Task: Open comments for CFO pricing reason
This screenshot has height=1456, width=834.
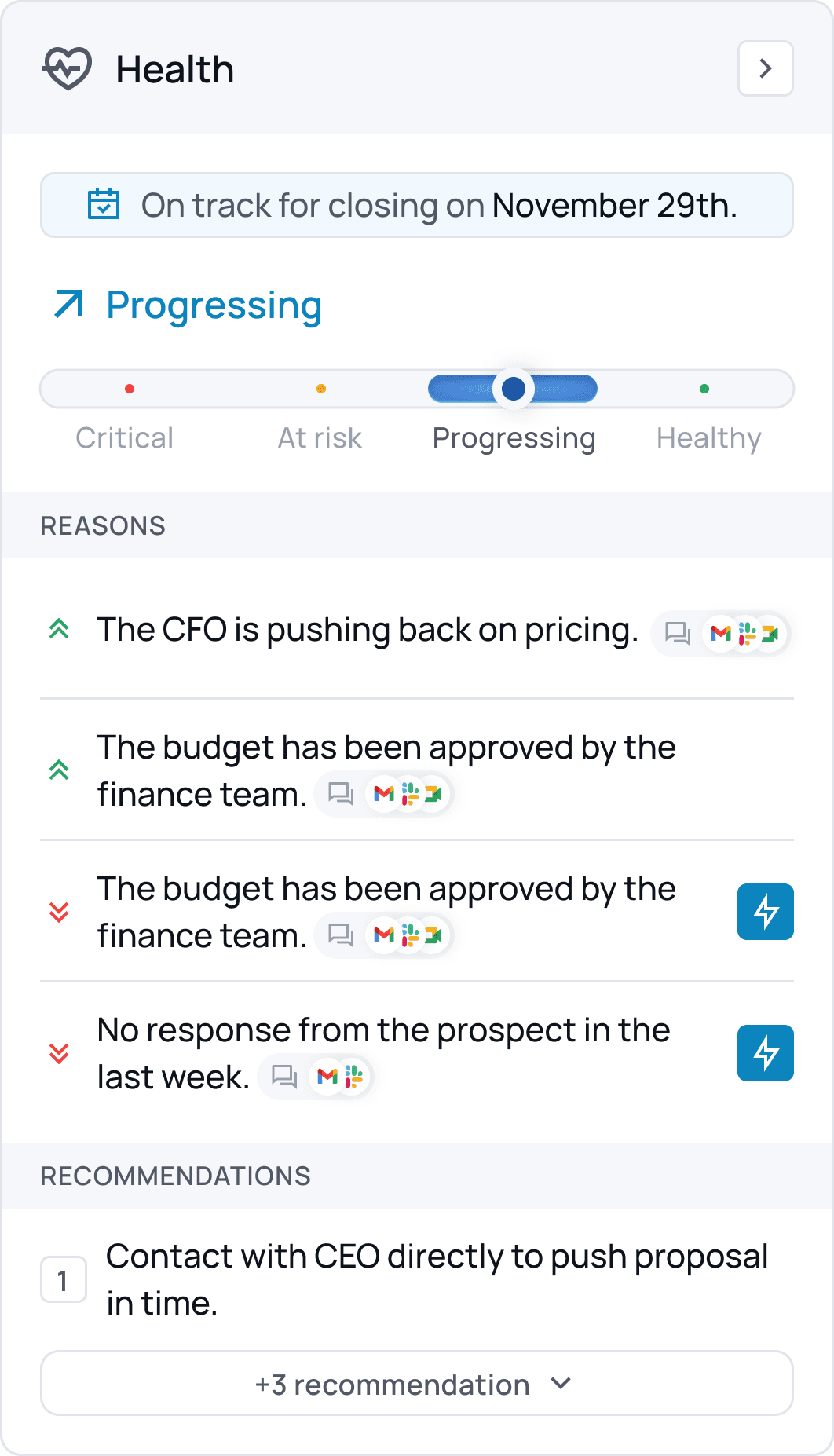Action: click(x=677, y=633)
